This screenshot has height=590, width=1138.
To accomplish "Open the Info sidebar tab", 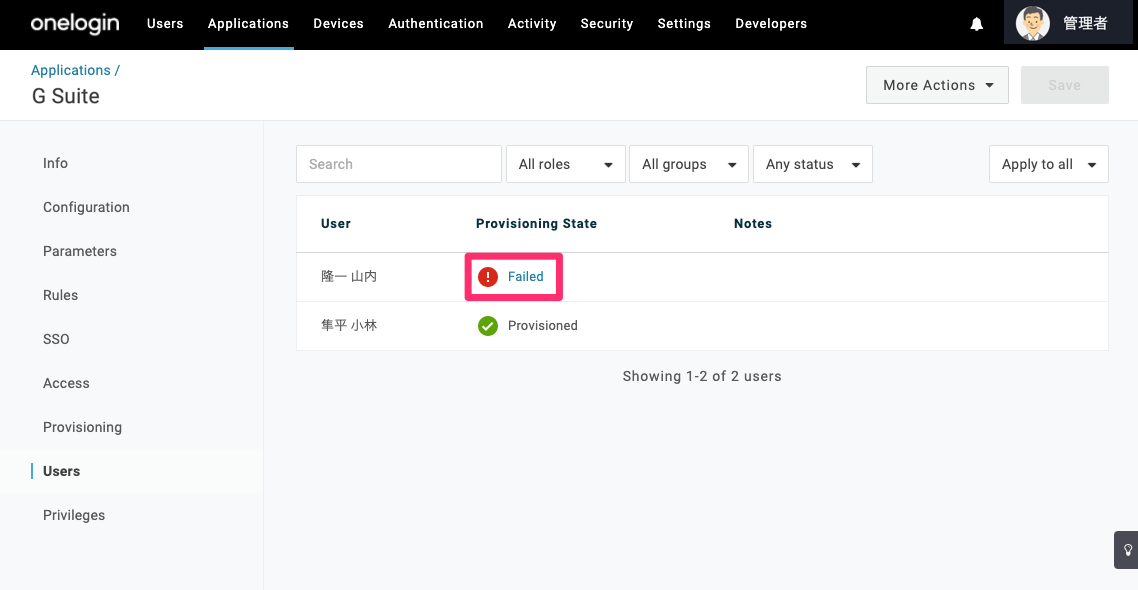I will coord(55,163).
